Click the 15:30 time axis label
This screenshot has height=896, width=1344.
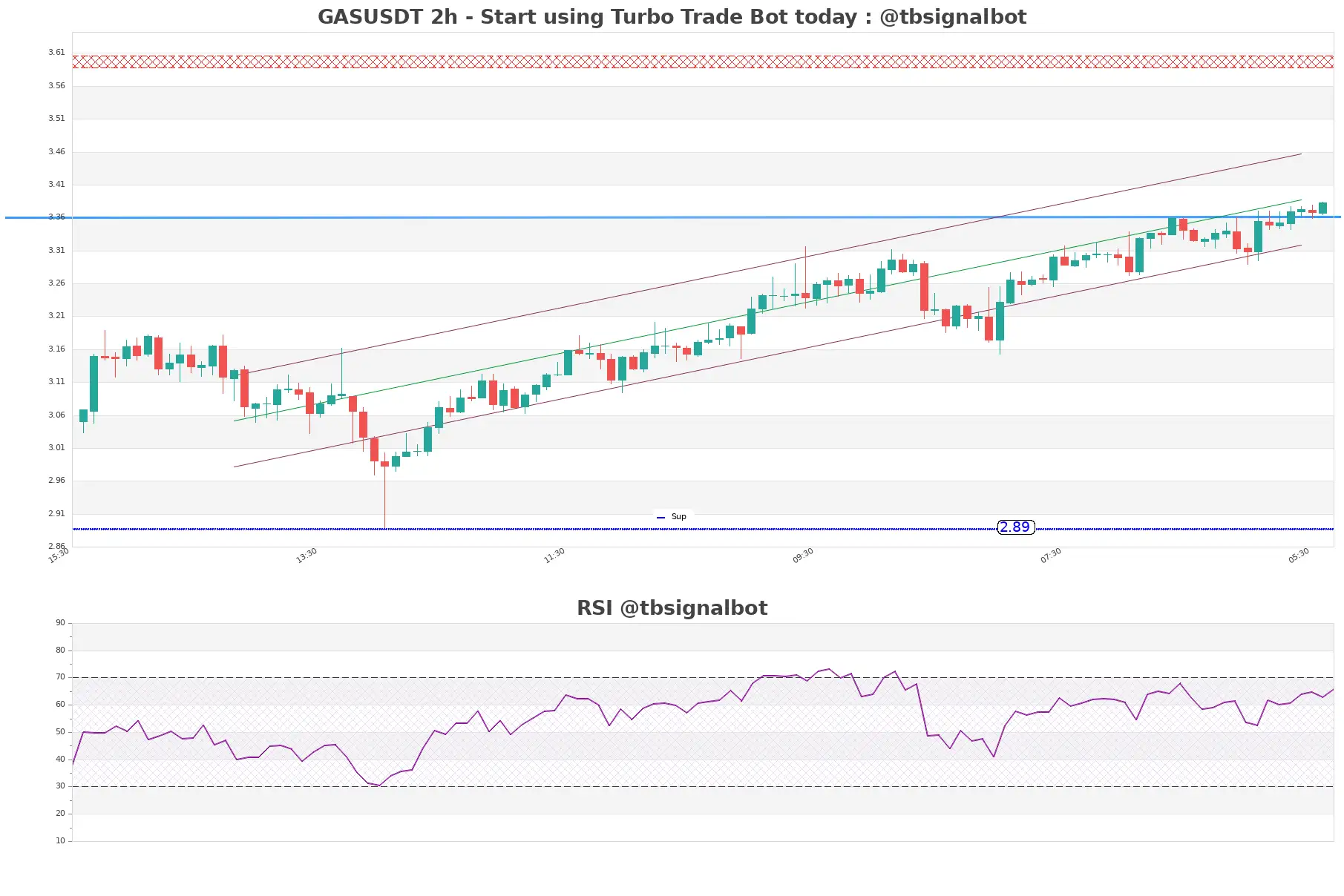[59, 556]
